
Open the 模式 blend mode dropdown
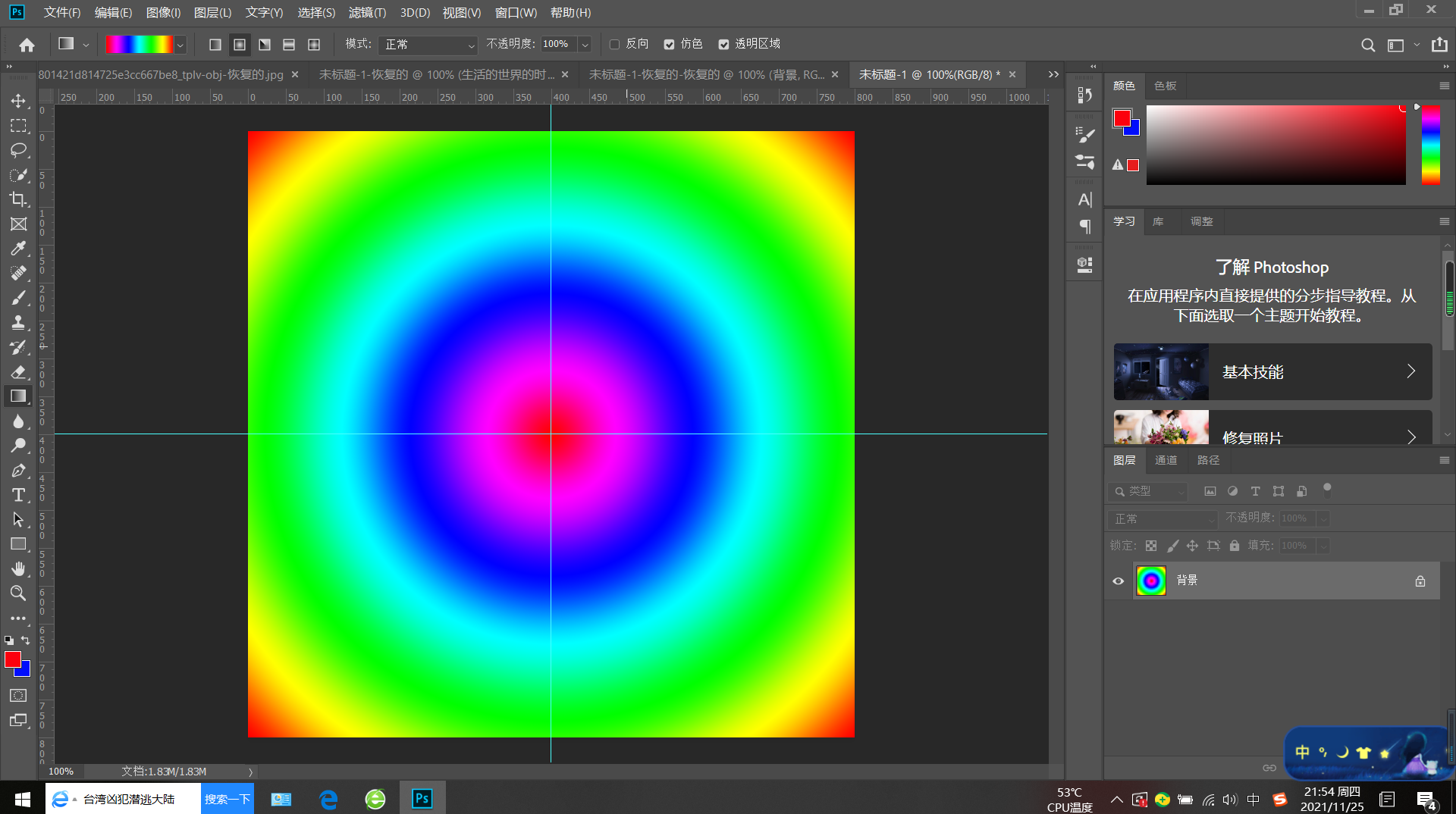coord(428,45)
